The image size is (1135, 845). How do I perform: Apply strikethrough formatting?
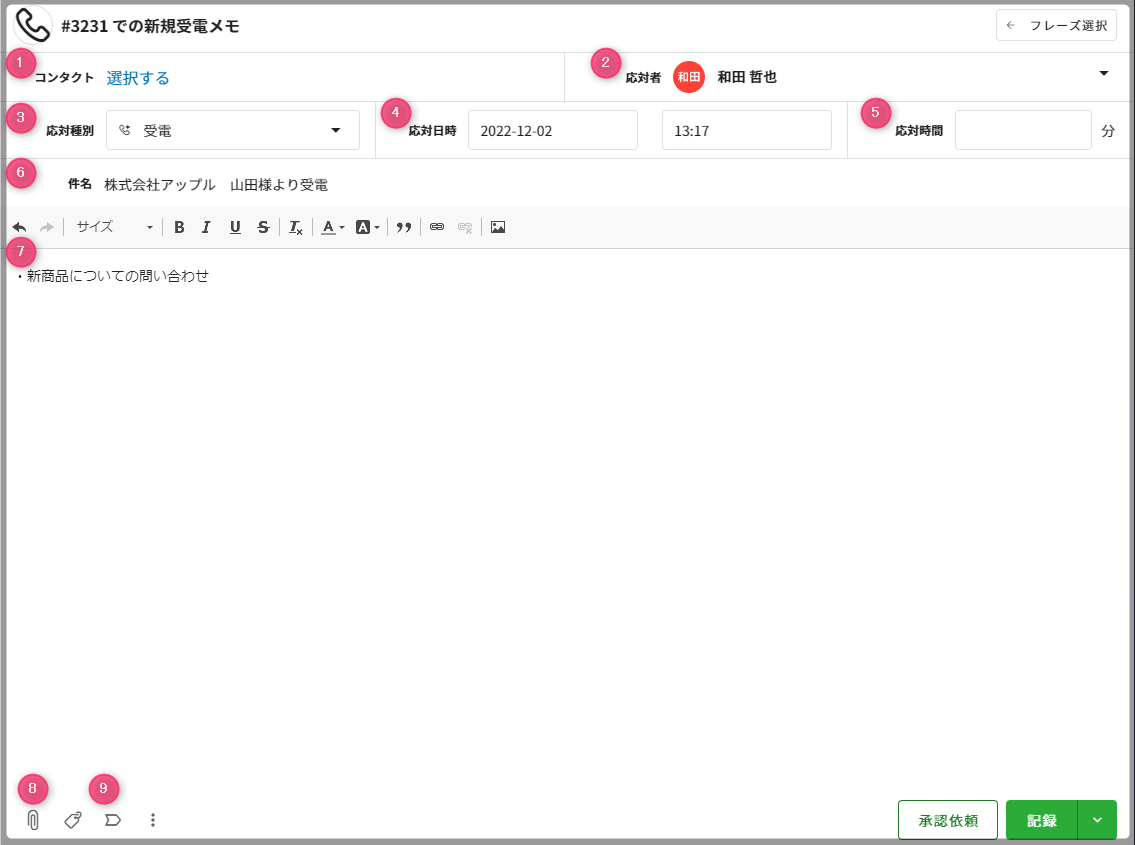click(263, 227)
